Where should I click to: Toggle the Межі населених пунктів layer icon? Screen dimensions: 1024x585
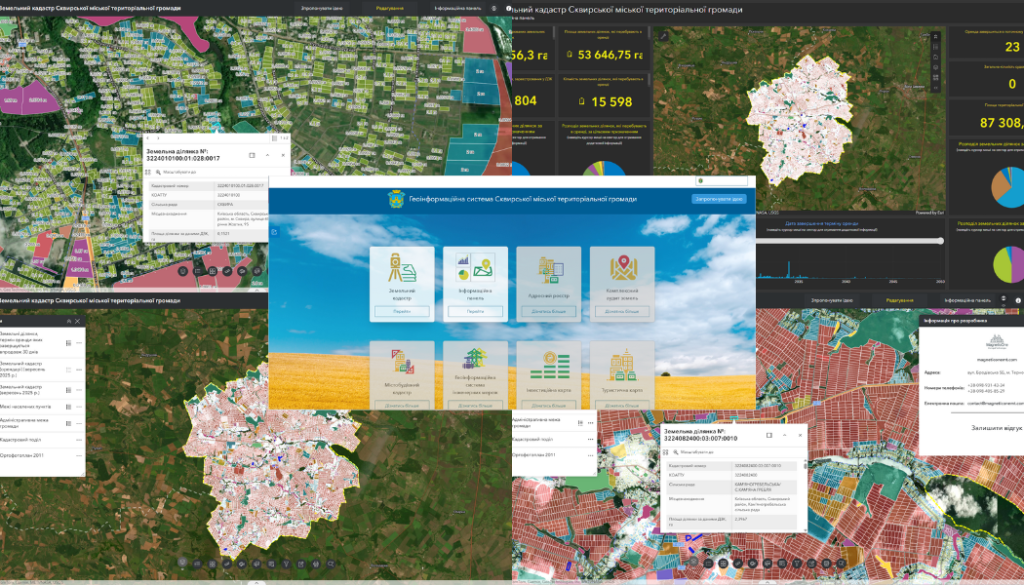[67, 406]
